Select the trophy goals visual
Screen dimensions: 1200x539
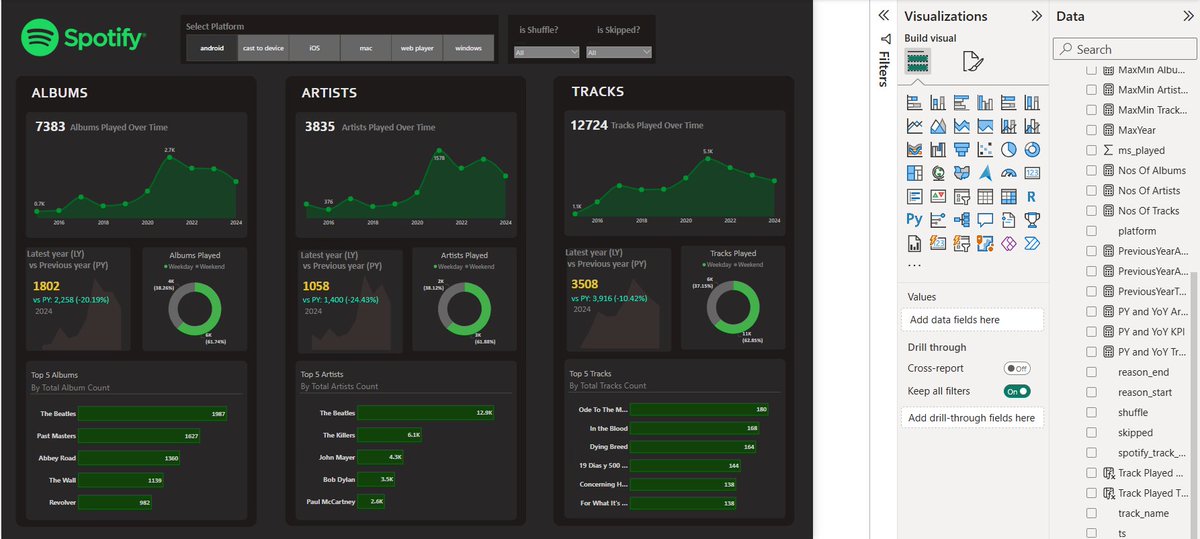coord(1032,219)
